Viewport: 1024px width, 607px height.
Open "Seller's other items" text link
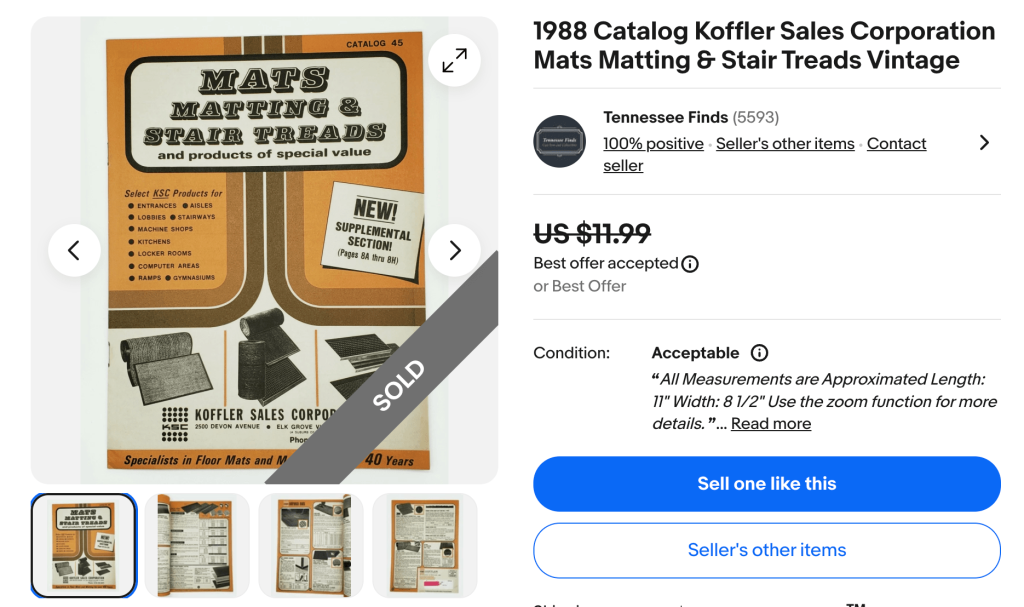point(784,143)
